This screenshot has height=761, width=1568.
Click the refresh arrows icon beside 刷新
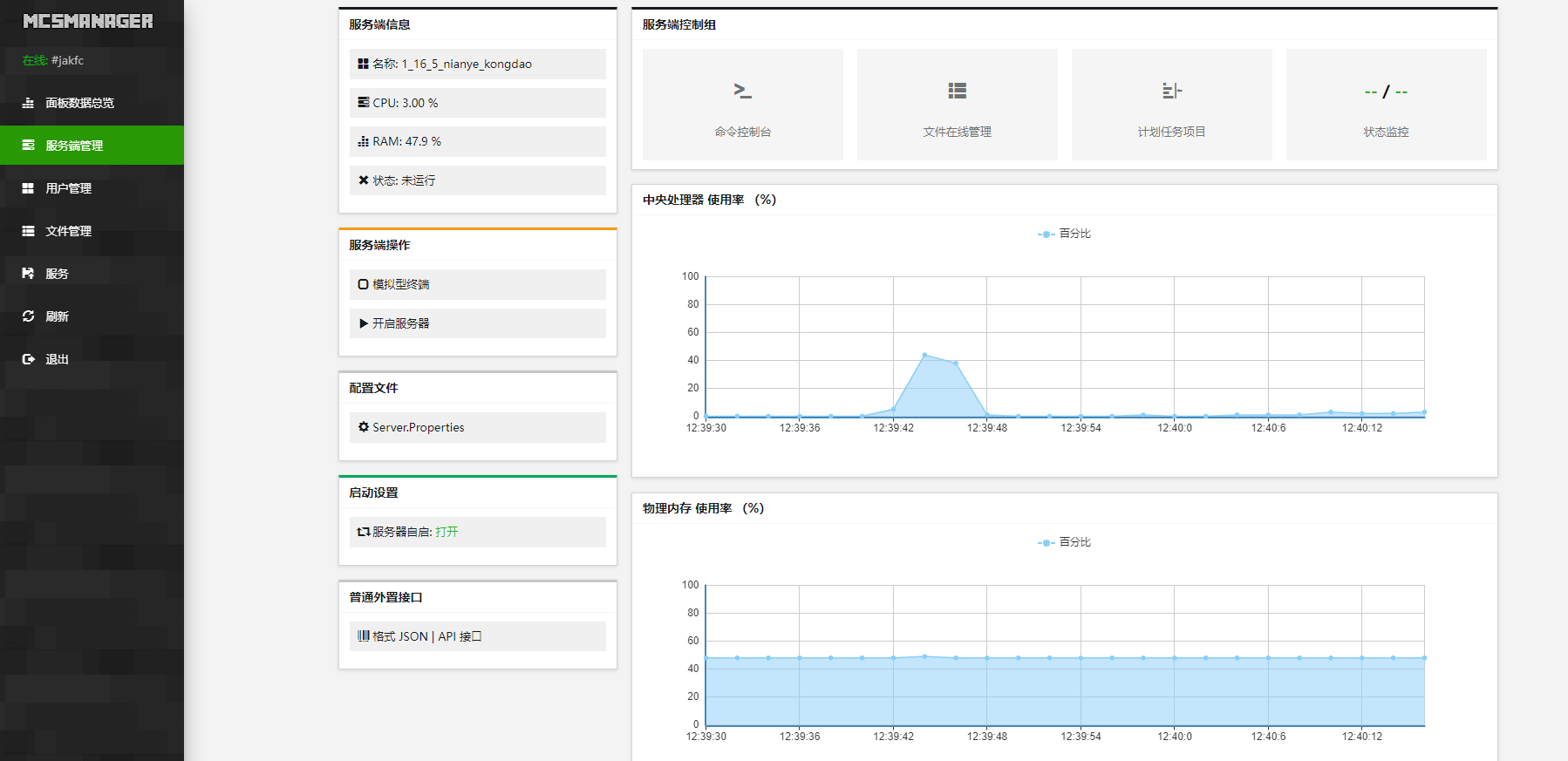tap(28, 316)
